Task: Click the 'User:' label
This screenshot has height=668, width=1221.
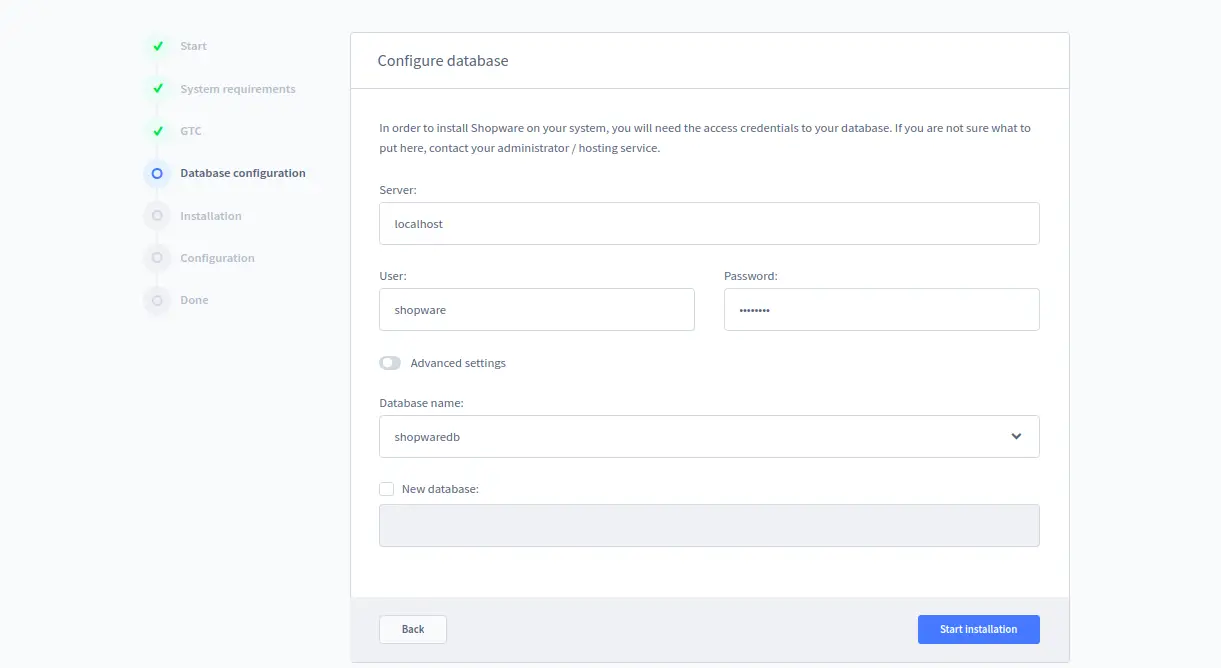Action: (x=393, y=276)
